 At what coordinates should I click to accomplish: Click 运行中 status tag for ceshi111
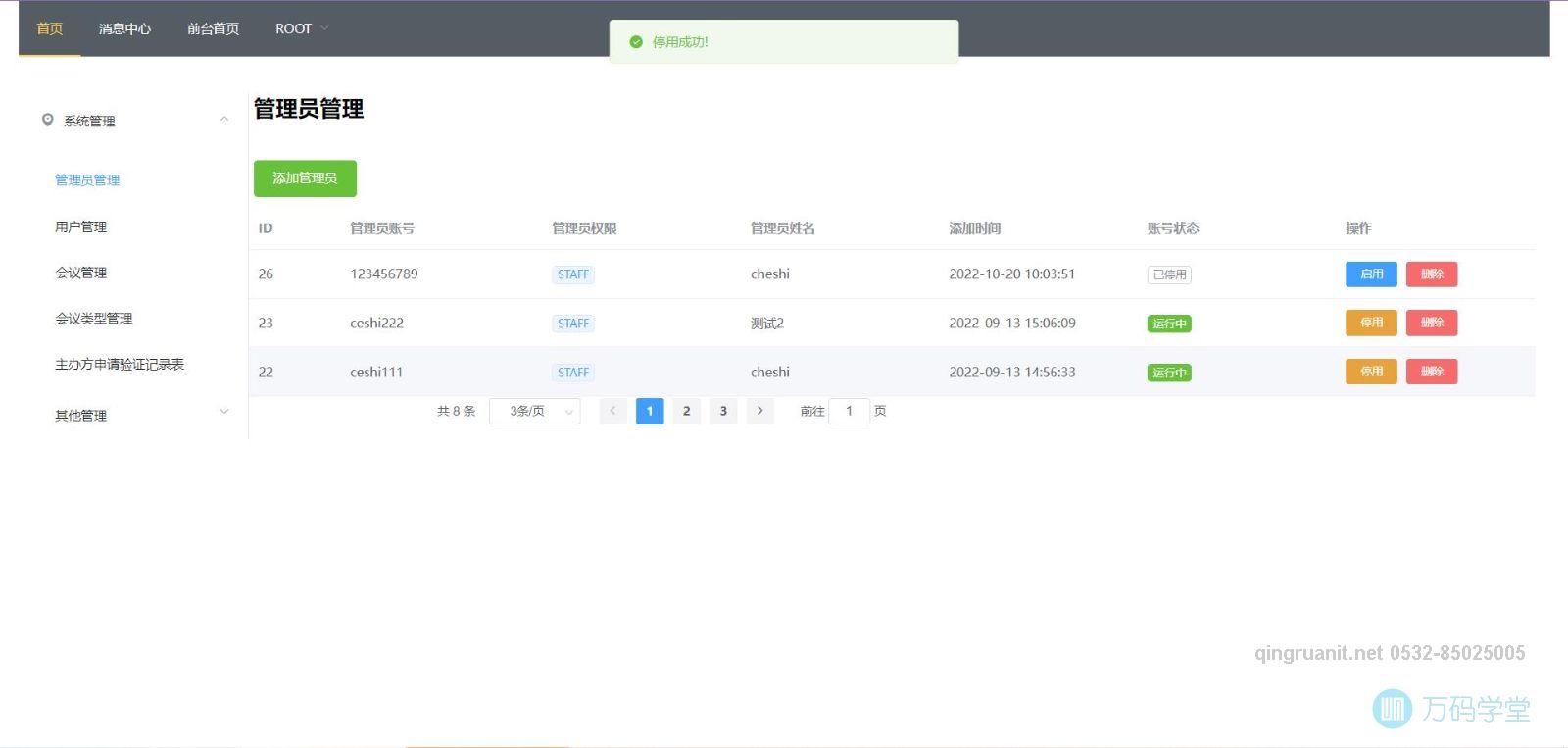coord(1169,373)
